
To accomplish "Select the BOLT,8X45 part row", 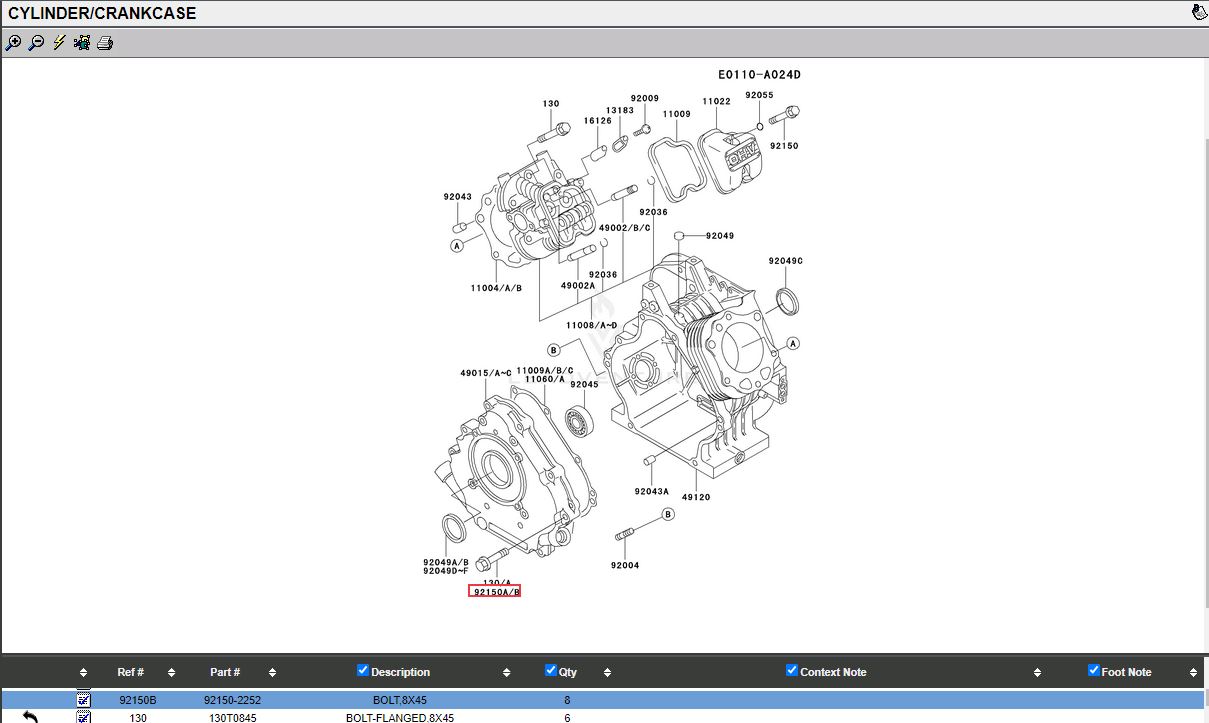I will [x=399, y=700].
